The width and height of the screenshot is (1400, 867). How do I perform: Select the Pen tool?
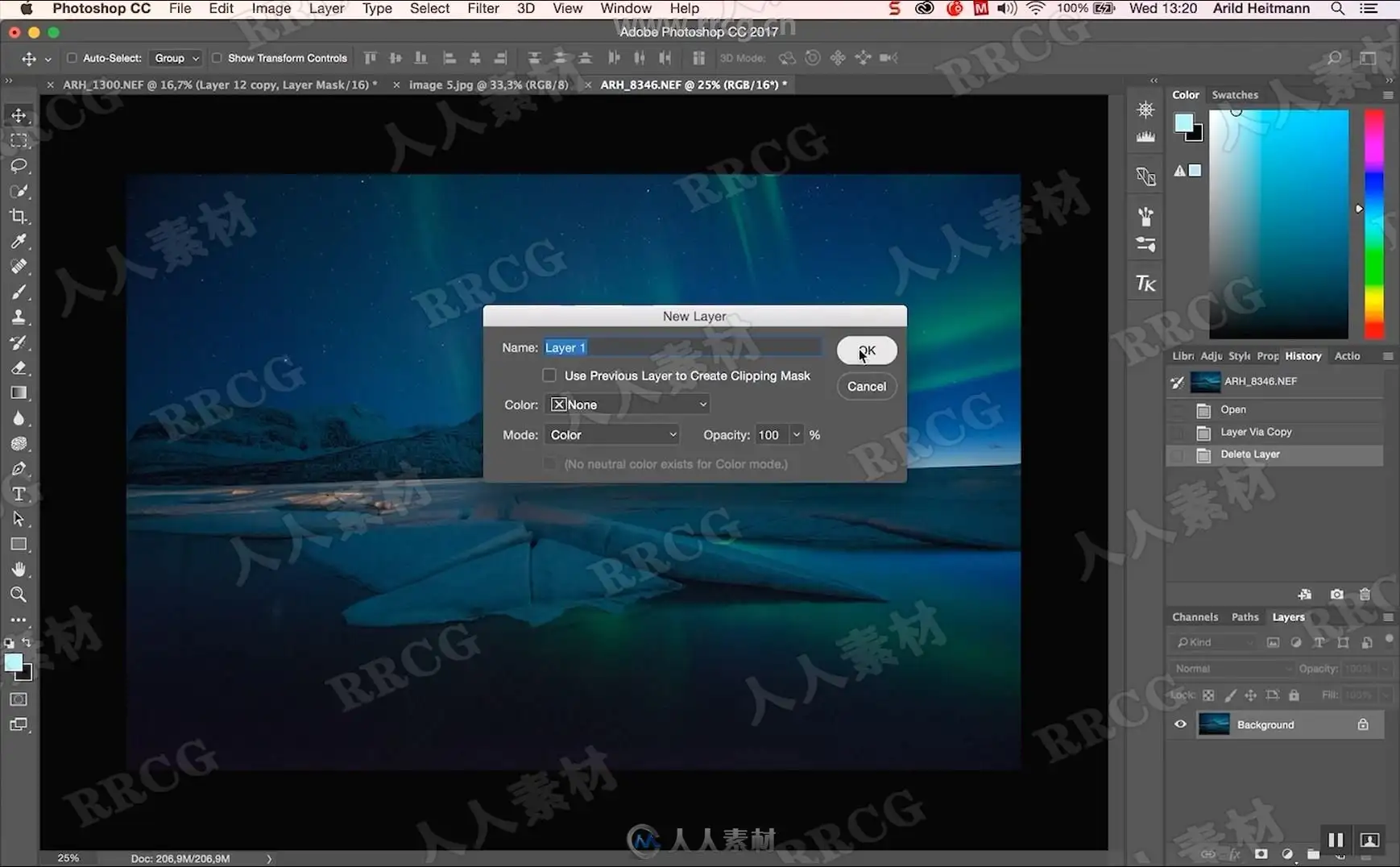[19, 468]
